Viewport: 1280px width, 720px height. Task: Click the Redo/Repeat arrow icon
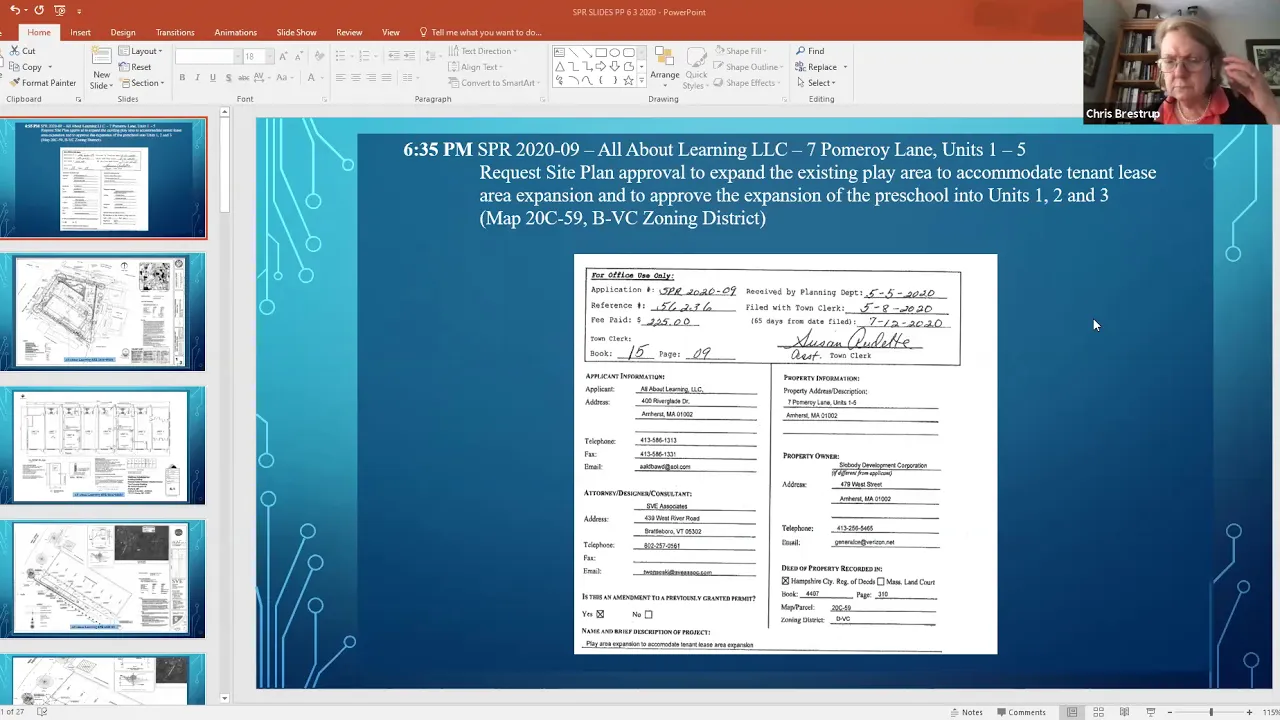(38, 10)
